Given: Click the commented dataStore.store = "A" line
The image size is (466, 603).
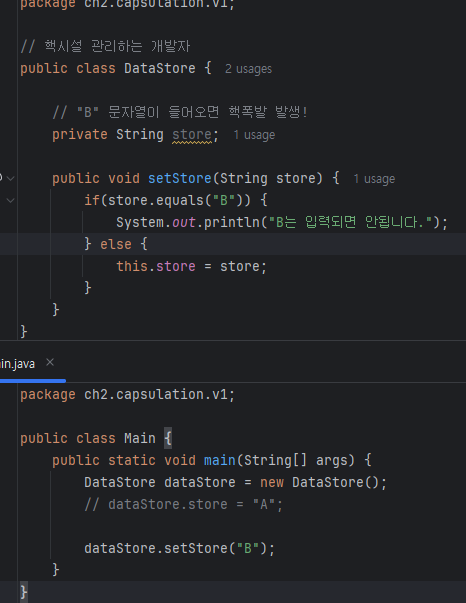Looking at the screenshot, I should pos(183,505).
